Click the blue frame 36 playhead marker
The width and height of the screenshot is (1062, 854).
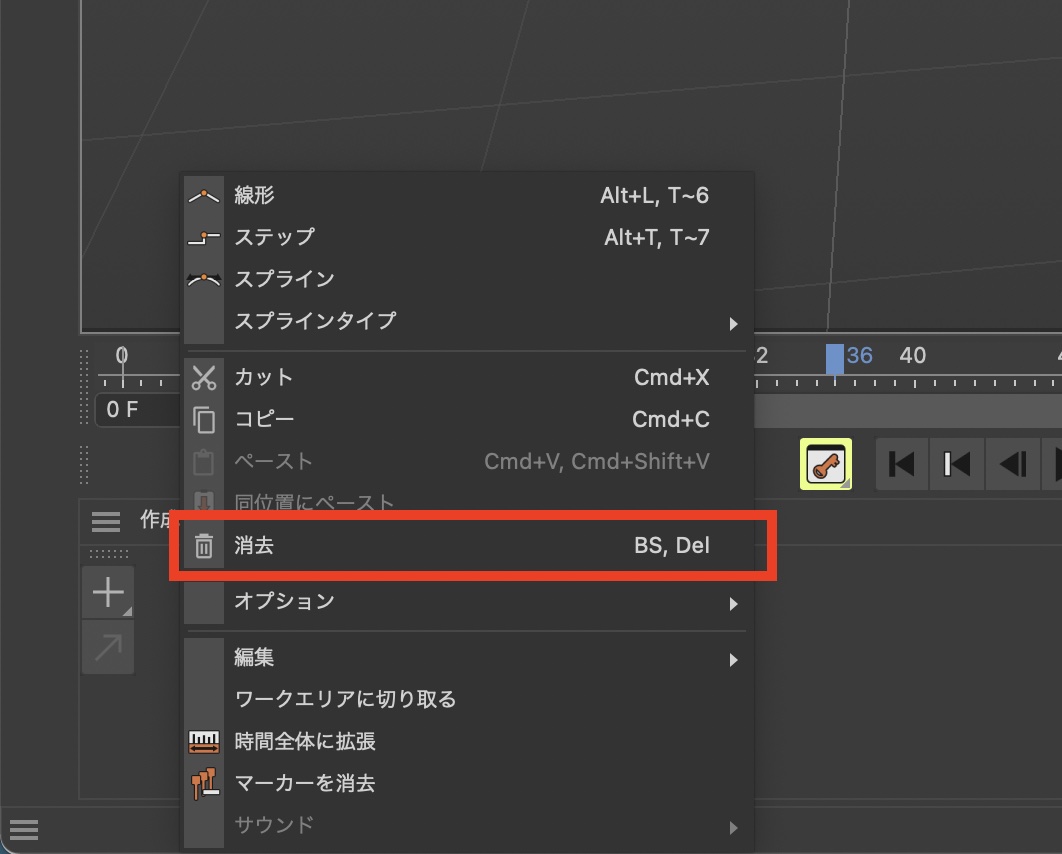834,358
